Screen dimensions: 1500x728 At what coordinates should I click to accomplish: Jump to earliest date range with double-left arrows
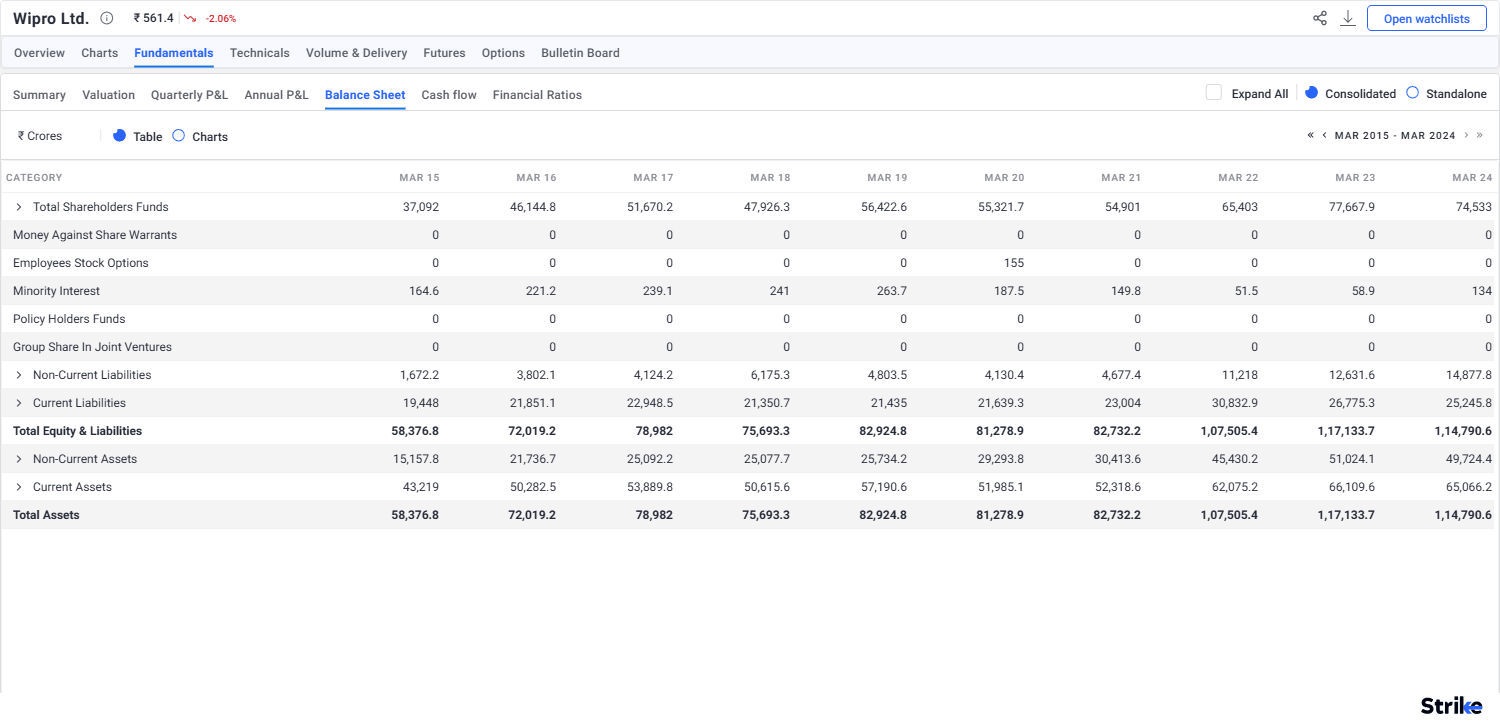click(x=1310, y=135)
